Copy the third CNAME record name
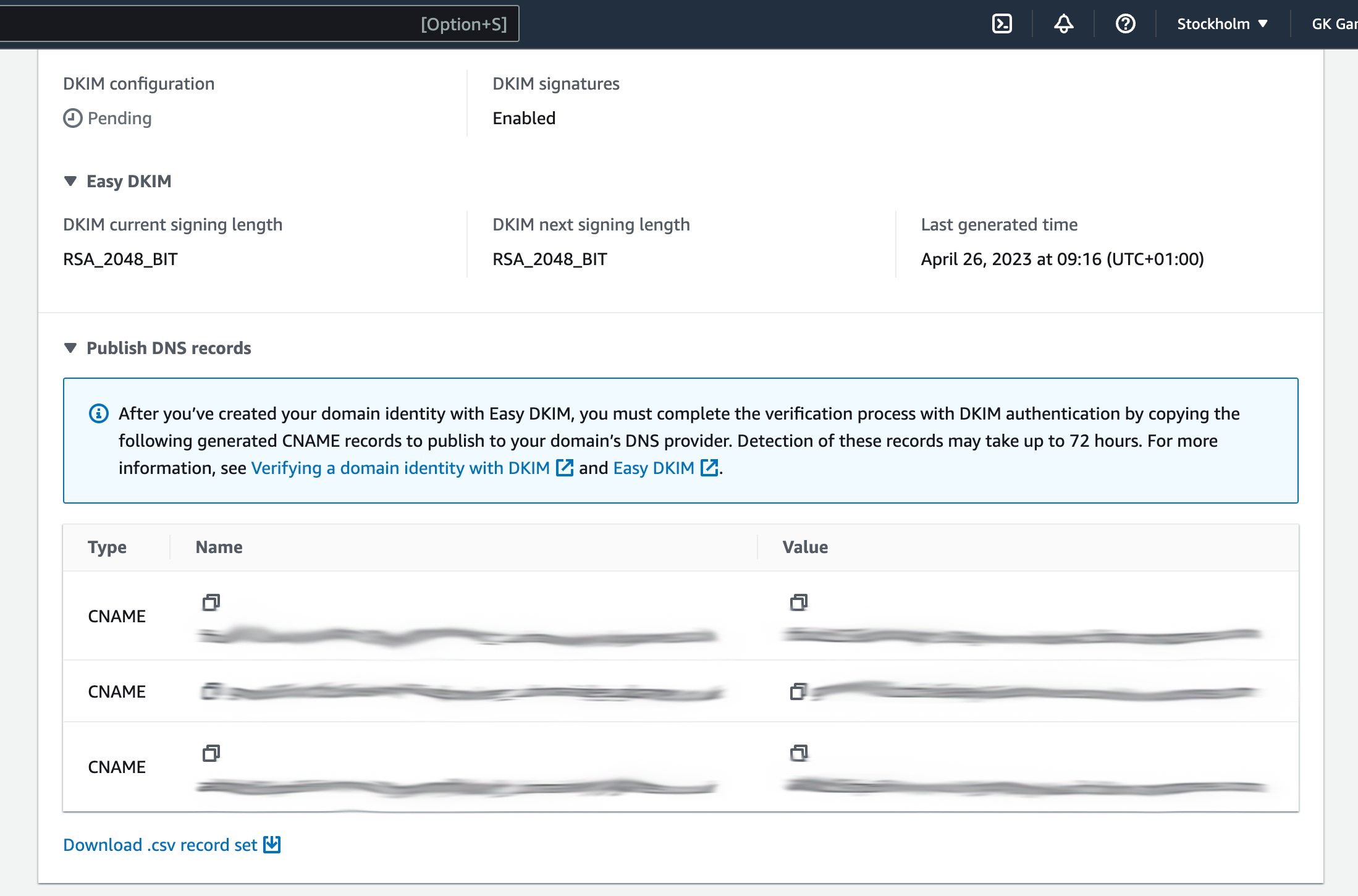The image size is (1358, 896). coord(211,753)
